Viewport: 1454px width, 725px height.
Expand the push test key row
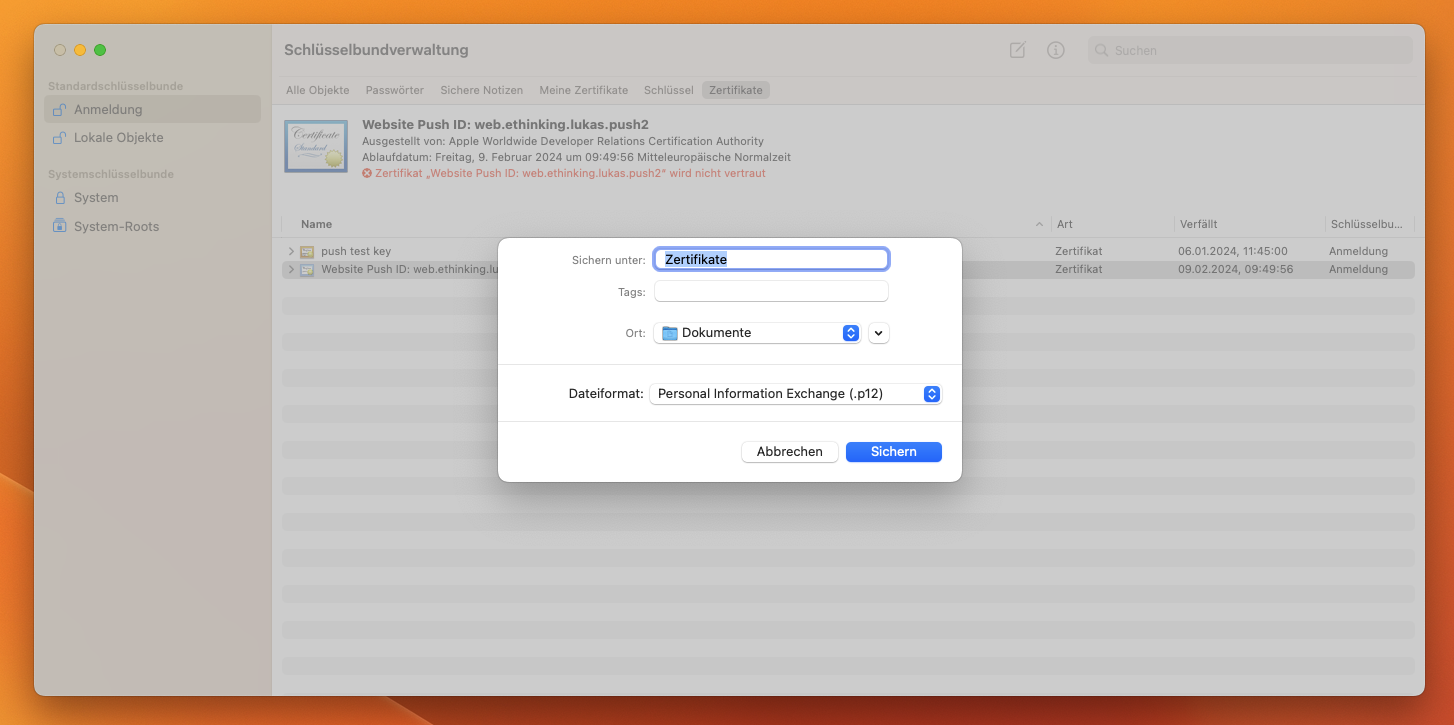click(x=291, y=252)
